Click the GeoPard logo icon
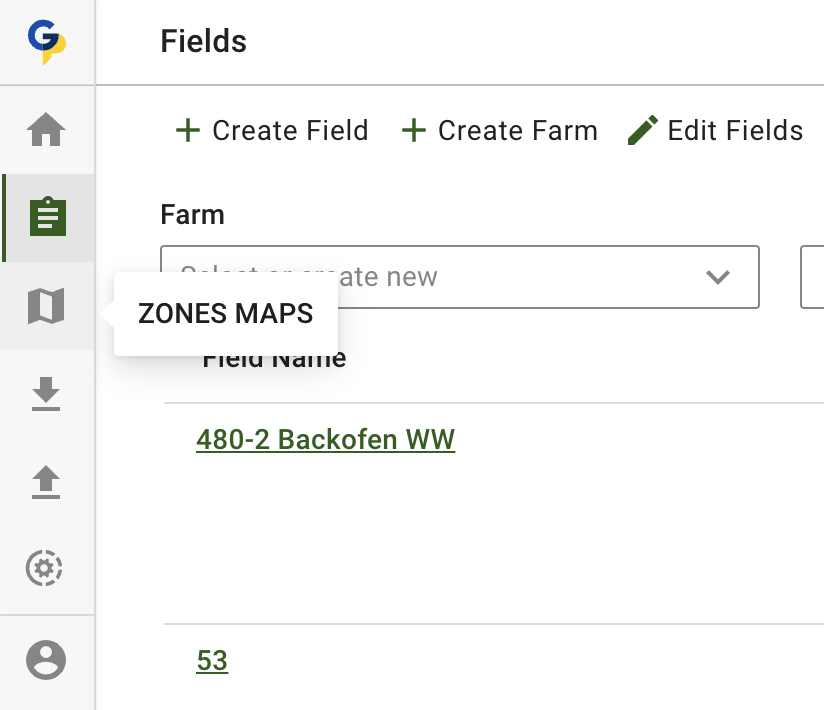Viewport: 824px width, 710px height. [x=46, y=43]
